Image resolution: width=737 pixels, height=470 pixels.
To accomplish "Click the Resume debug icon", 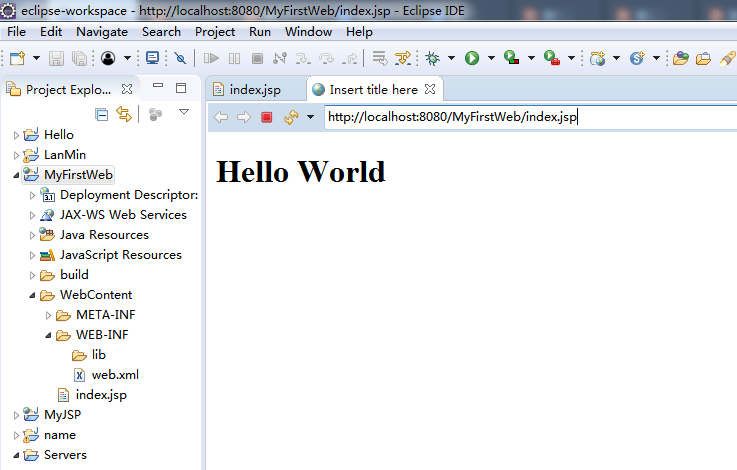I will point(211,58).
